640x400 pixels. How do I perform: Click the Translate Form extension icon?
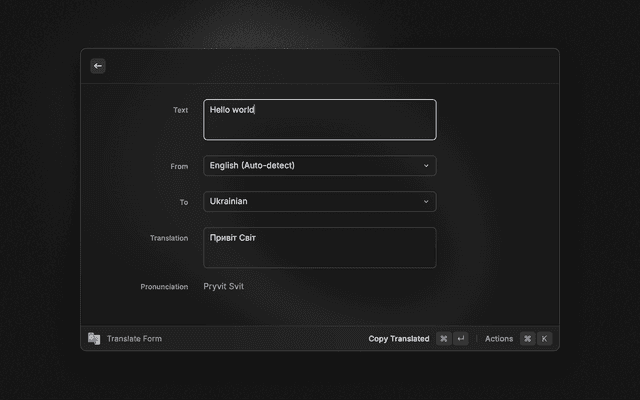[94, 339]
